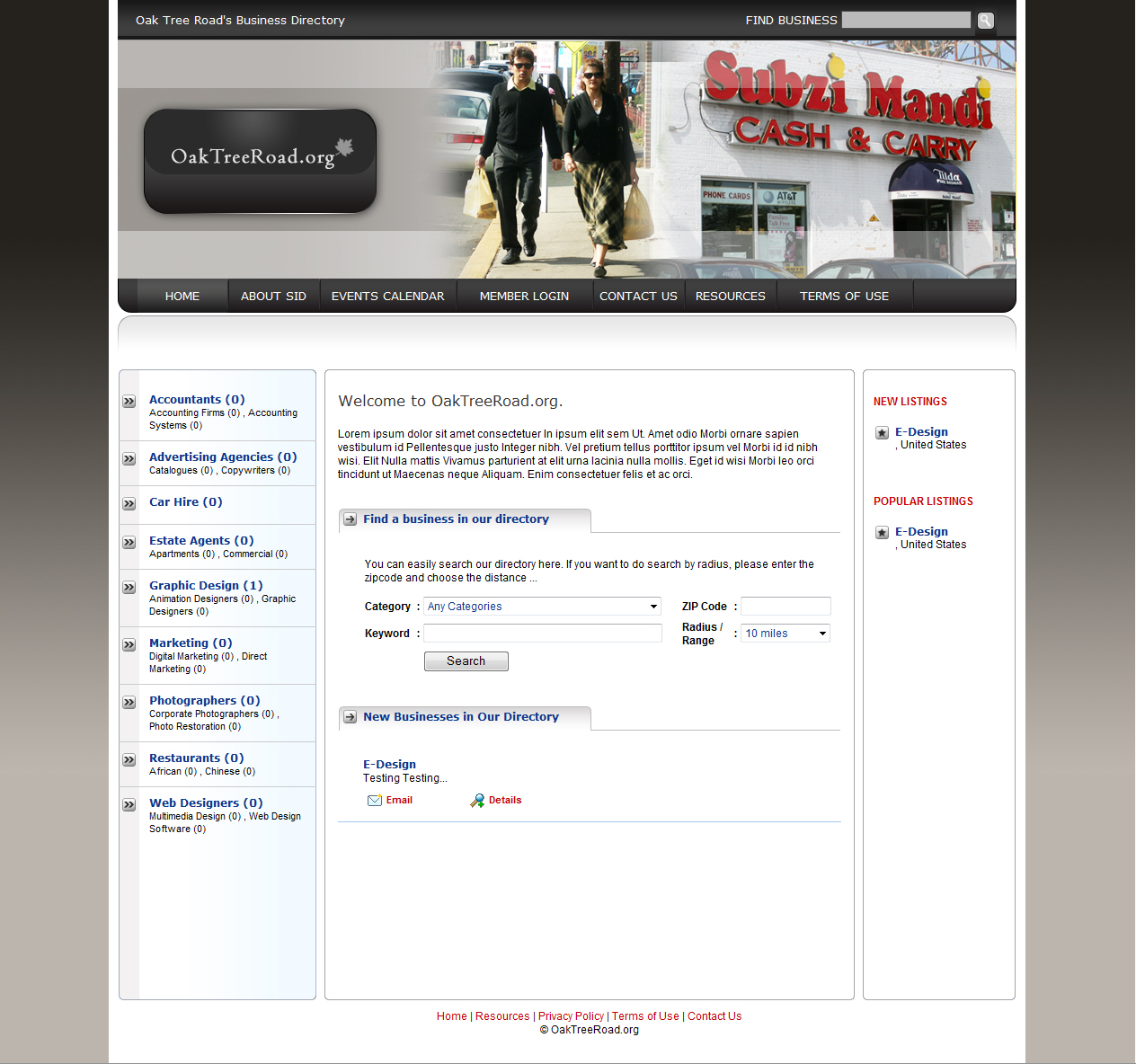The height and width of the screenshot is (1064, 1136).
Task: Focus the ZIP Code input field
Action: pos(785,607)
